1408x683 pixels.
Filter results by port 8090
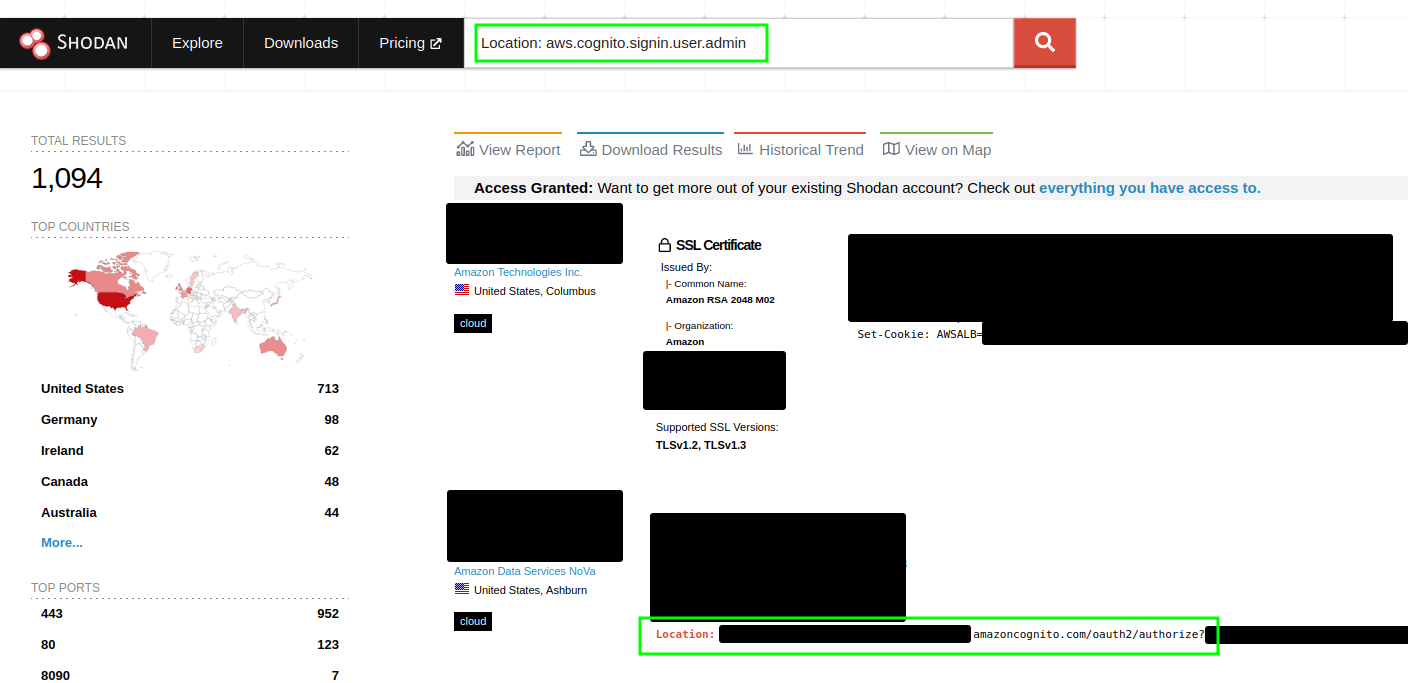(x=54, y=675)
